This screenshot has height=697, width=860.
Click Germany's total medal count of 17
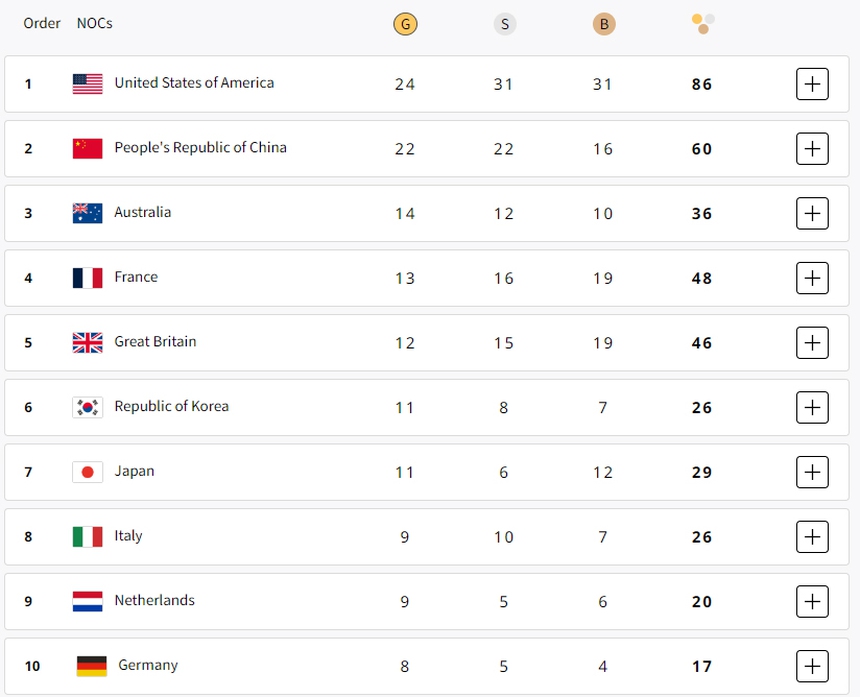coord(702,665)
